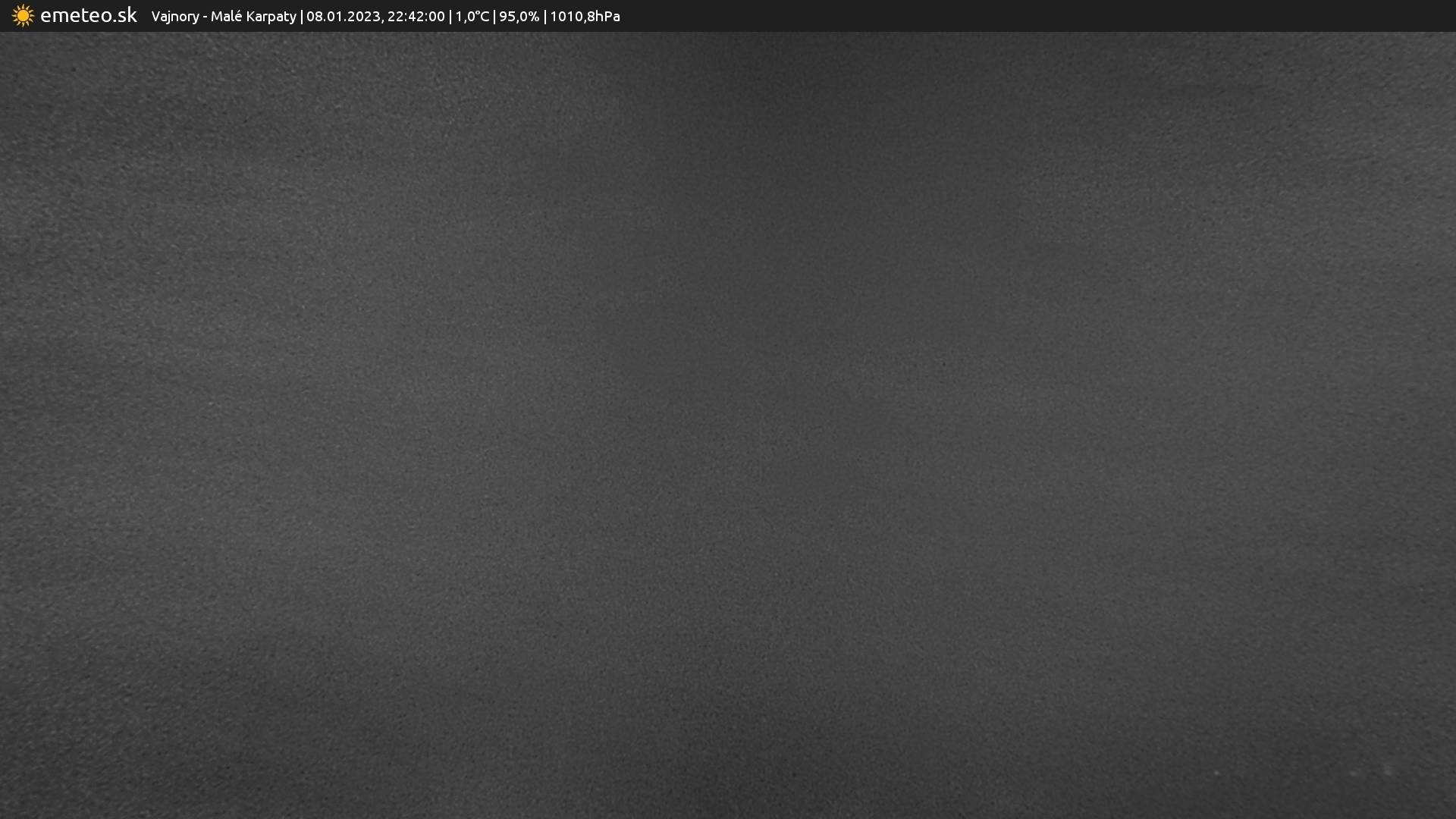Click the 22:42:00 time stamp
1456x819 pixels.
click(x=416, y=17)
